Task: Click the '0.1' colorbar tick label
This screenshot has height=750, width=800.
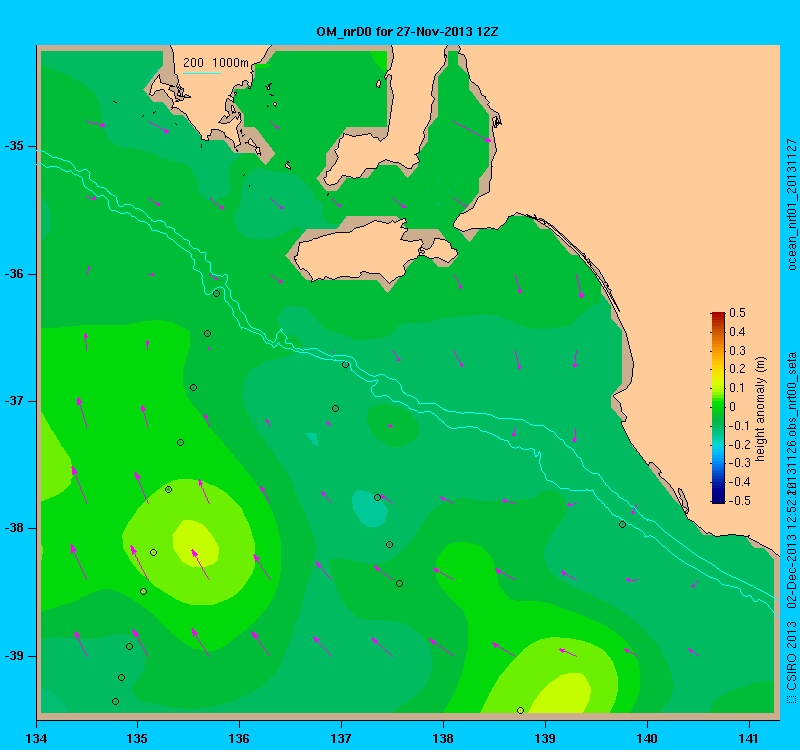Action: pos(737,388)
